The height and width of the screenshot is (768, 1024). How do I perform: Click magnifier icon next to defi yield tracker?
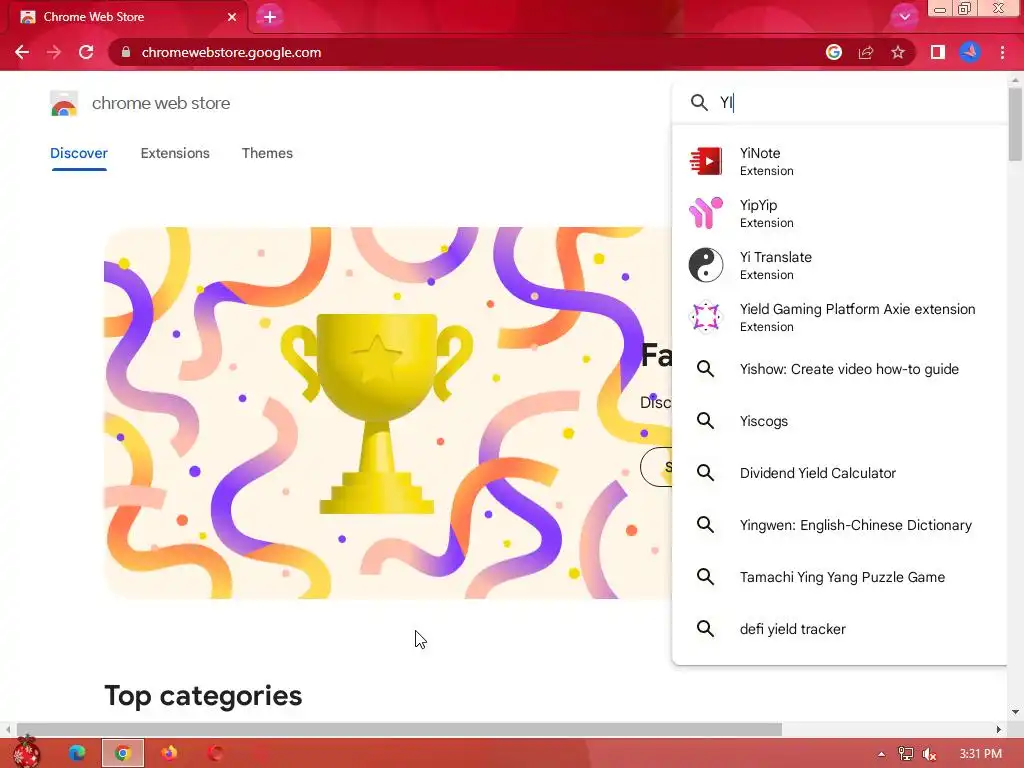click(x=705, y=628)
